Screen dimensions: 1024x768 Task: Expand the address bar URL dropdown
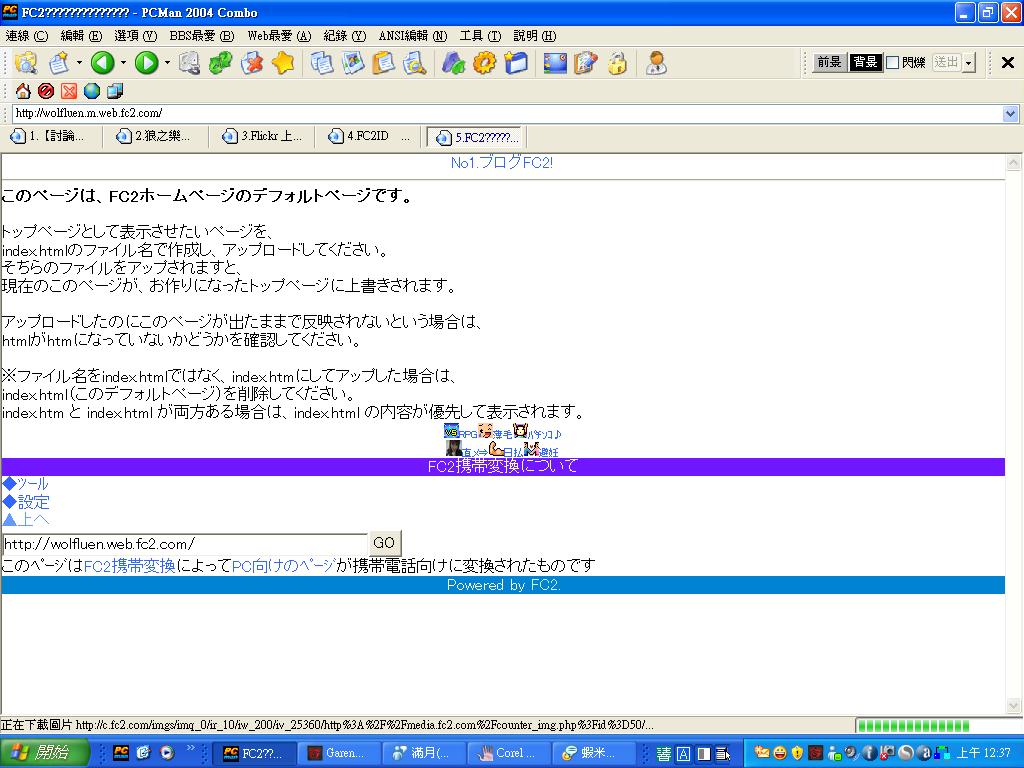point(1010,114)
